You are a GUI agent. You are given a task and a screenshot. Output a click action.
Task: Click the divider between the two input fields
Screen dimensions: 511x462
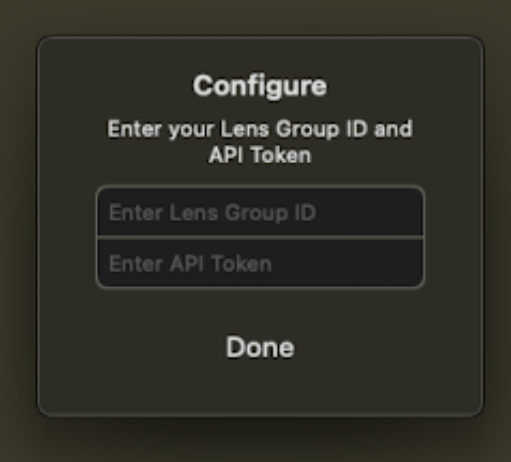260,237
